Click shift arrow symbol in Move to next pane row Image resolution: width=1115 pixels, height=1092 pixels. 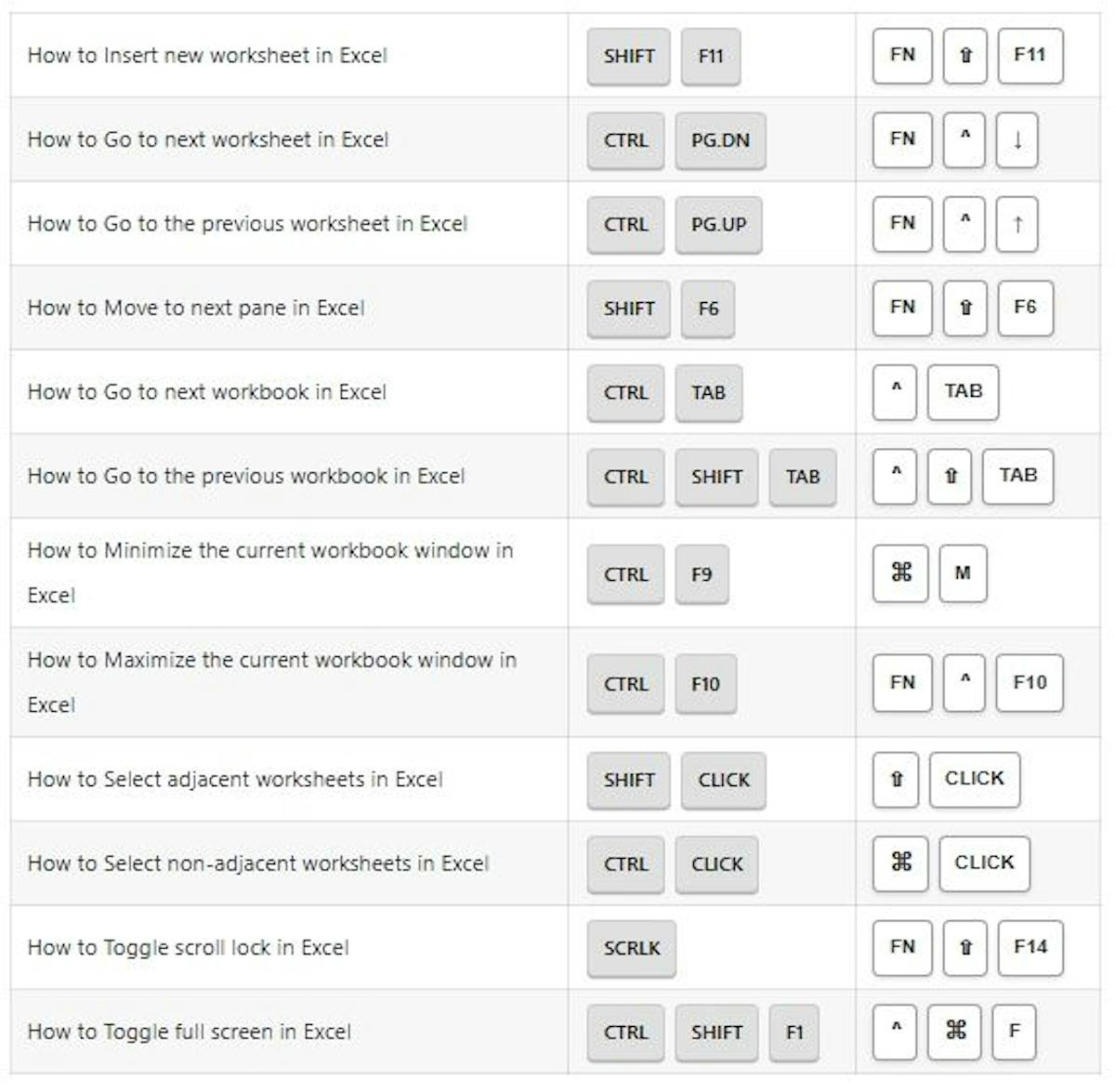point(964,308)
